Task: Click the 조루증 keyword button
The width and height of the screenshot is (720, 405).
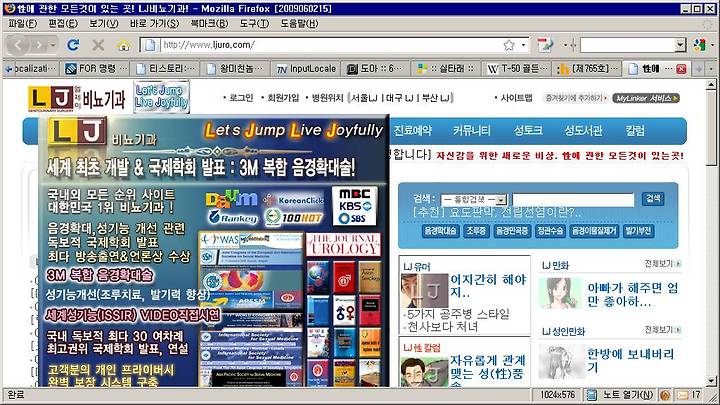Action: pyautogui.click(x=476, y=231)
